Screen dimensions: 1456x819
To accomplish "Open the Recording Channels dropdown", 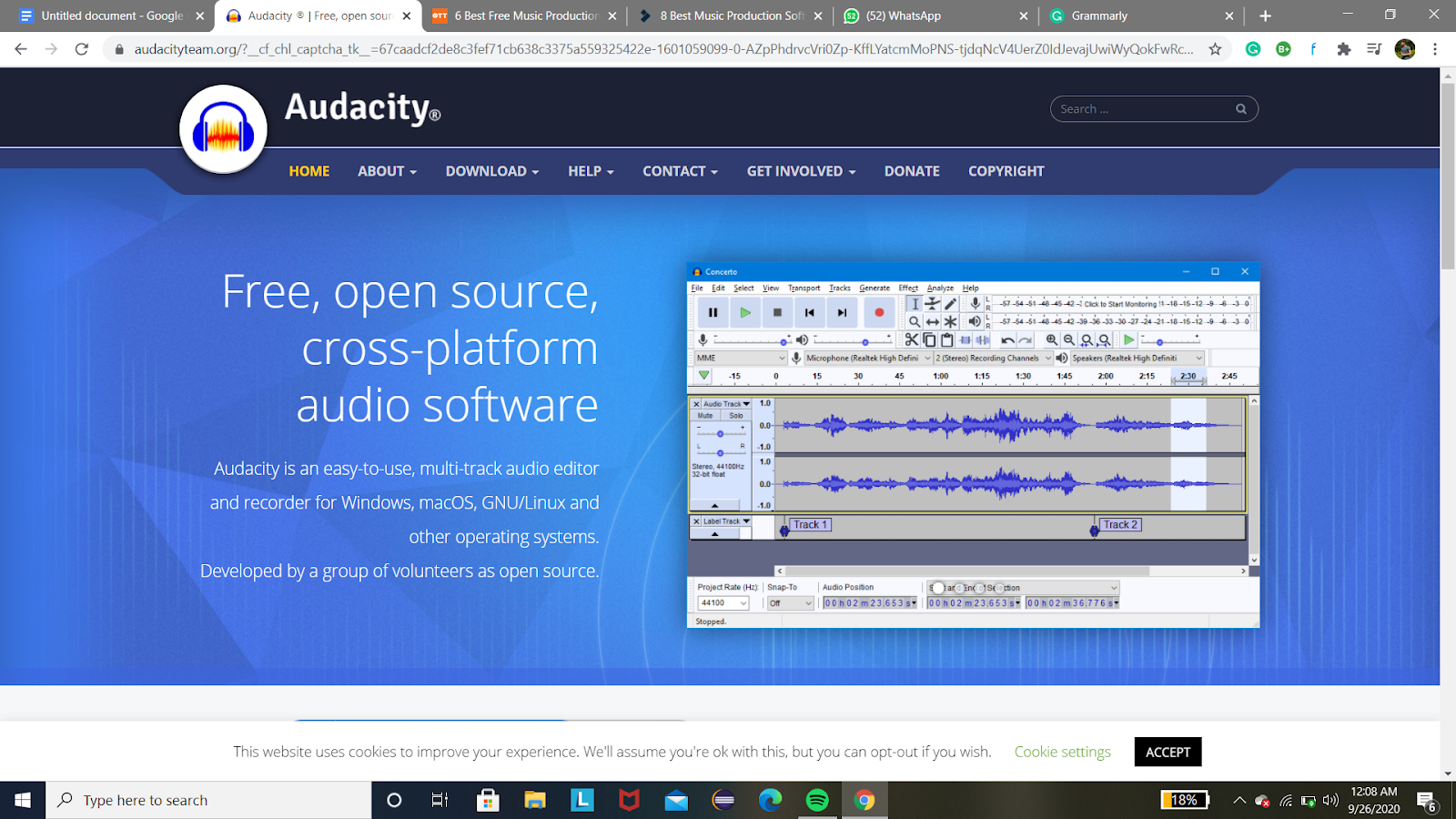I will (x=993, y=359).
